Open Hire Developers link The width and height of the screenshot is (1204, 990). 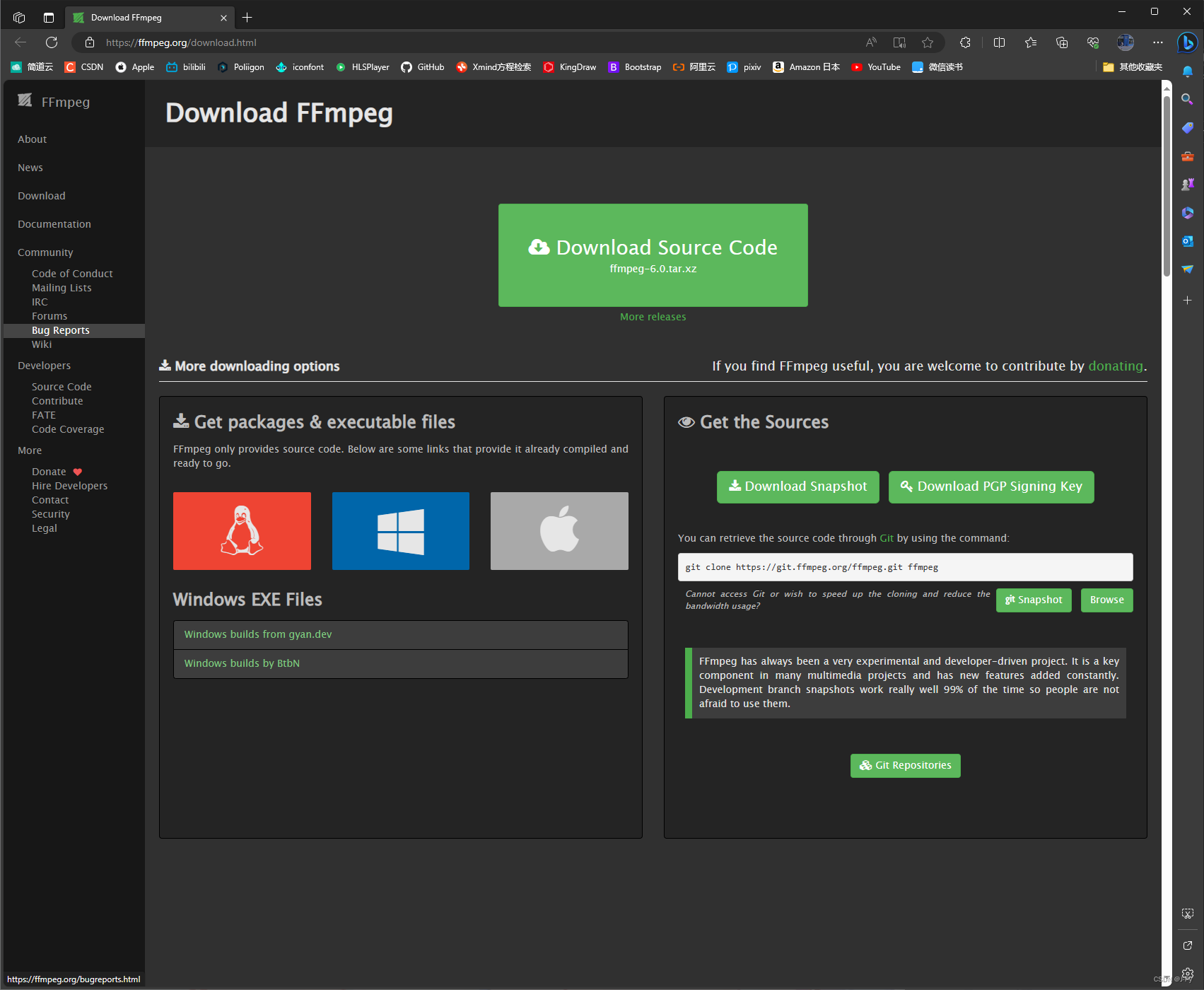(70, 486)
